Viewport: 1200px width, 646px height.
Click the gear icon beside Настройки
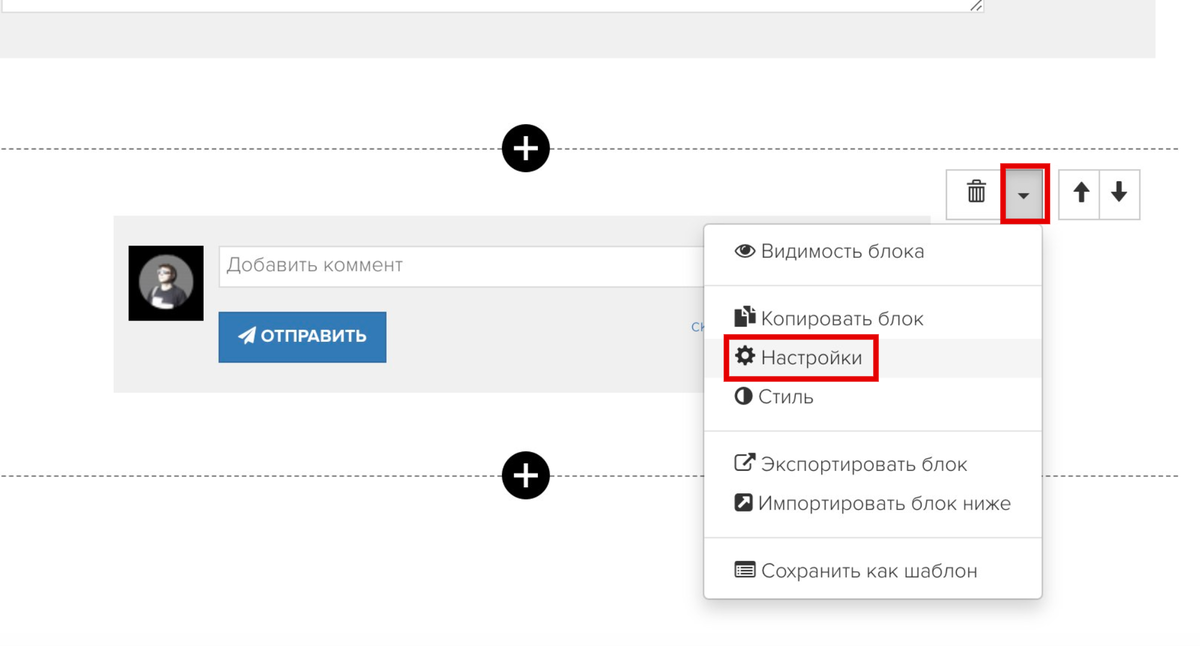(x=745, y=356)
